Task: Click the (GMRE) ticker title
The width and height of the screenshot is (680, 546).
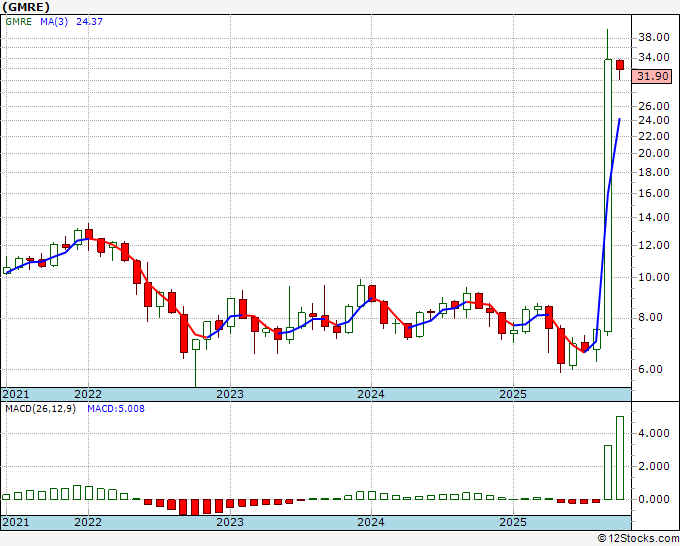Action: click(x=26, y=7)
